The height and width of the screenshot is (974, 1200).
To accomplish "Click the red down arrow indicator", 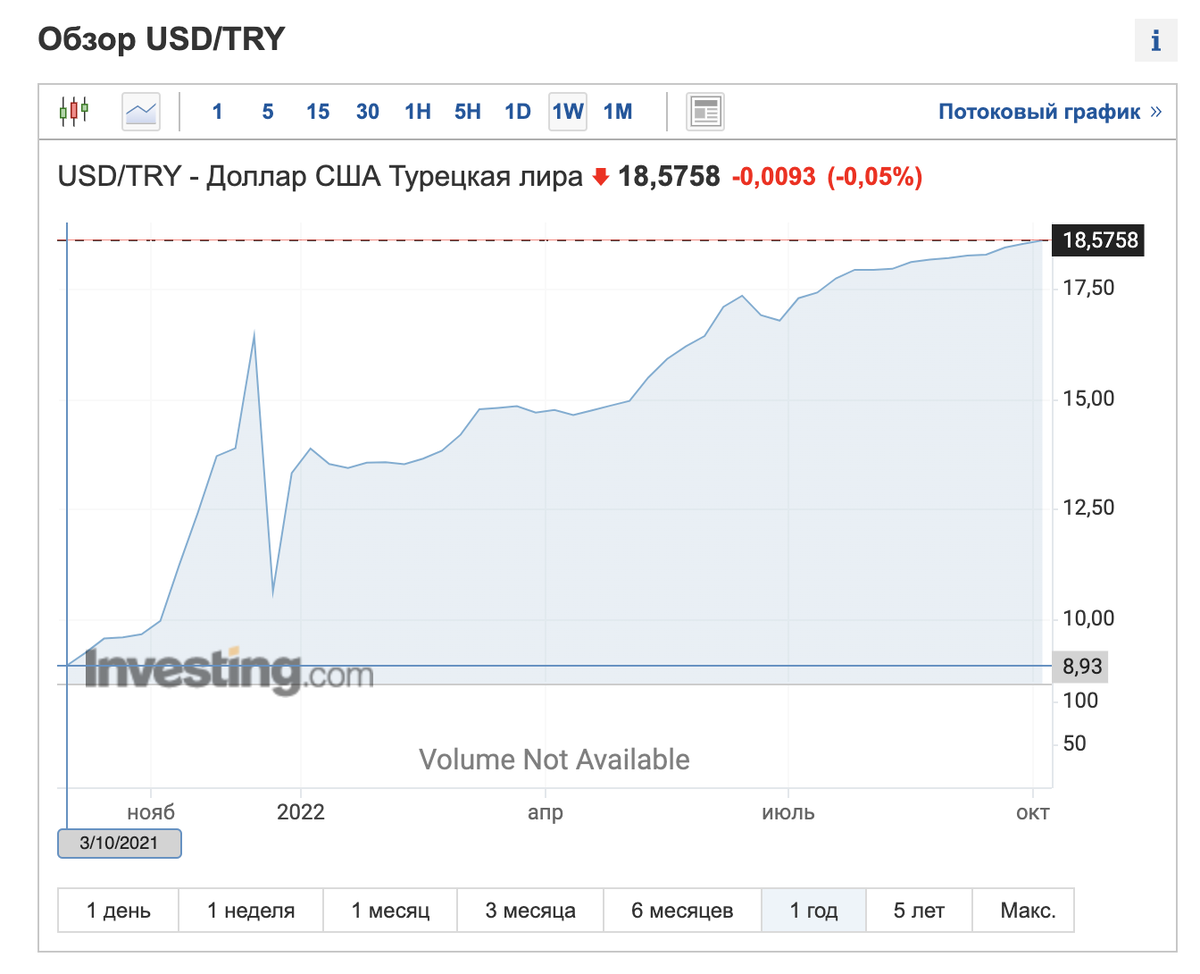I will (x=600, y=178).
